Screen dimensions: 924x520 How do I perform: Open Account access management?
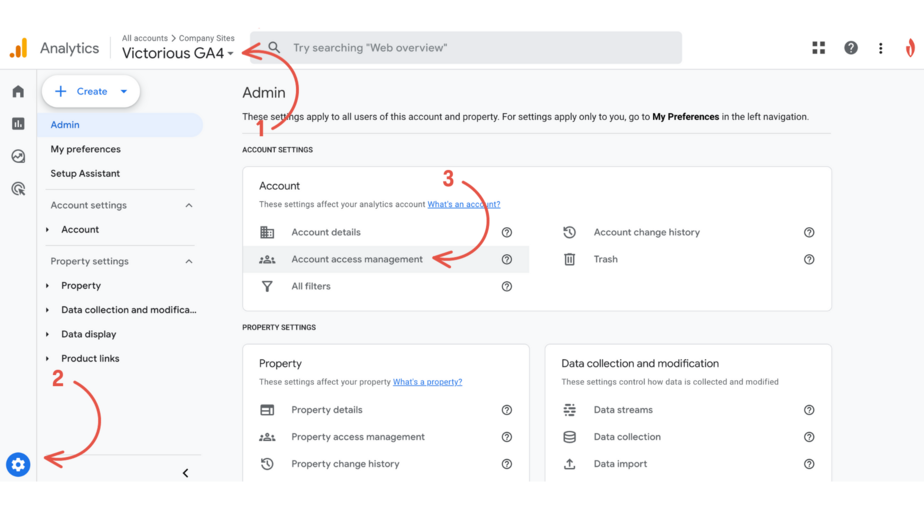click(x=357, y=260)
